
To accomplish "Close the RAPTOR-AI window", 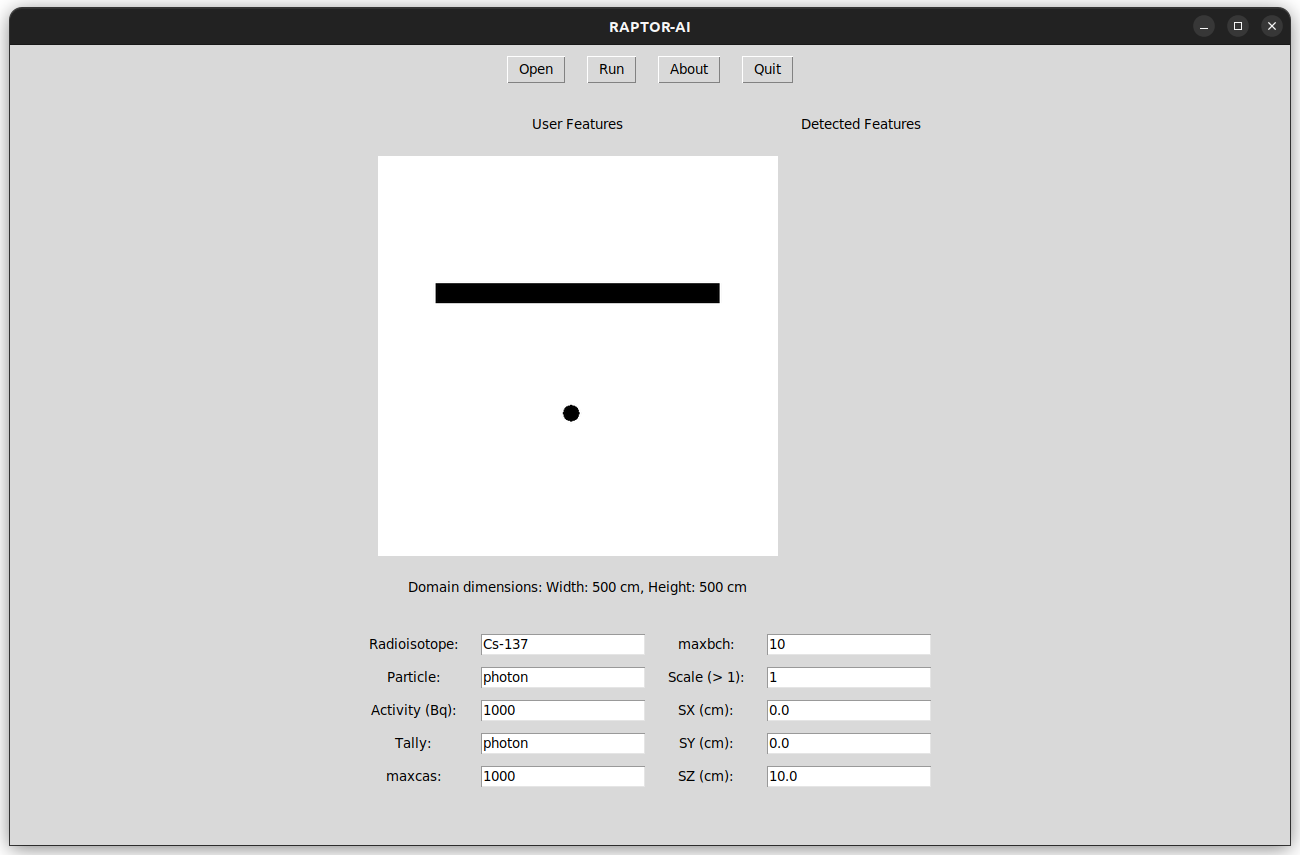I will click(1271, 27).
